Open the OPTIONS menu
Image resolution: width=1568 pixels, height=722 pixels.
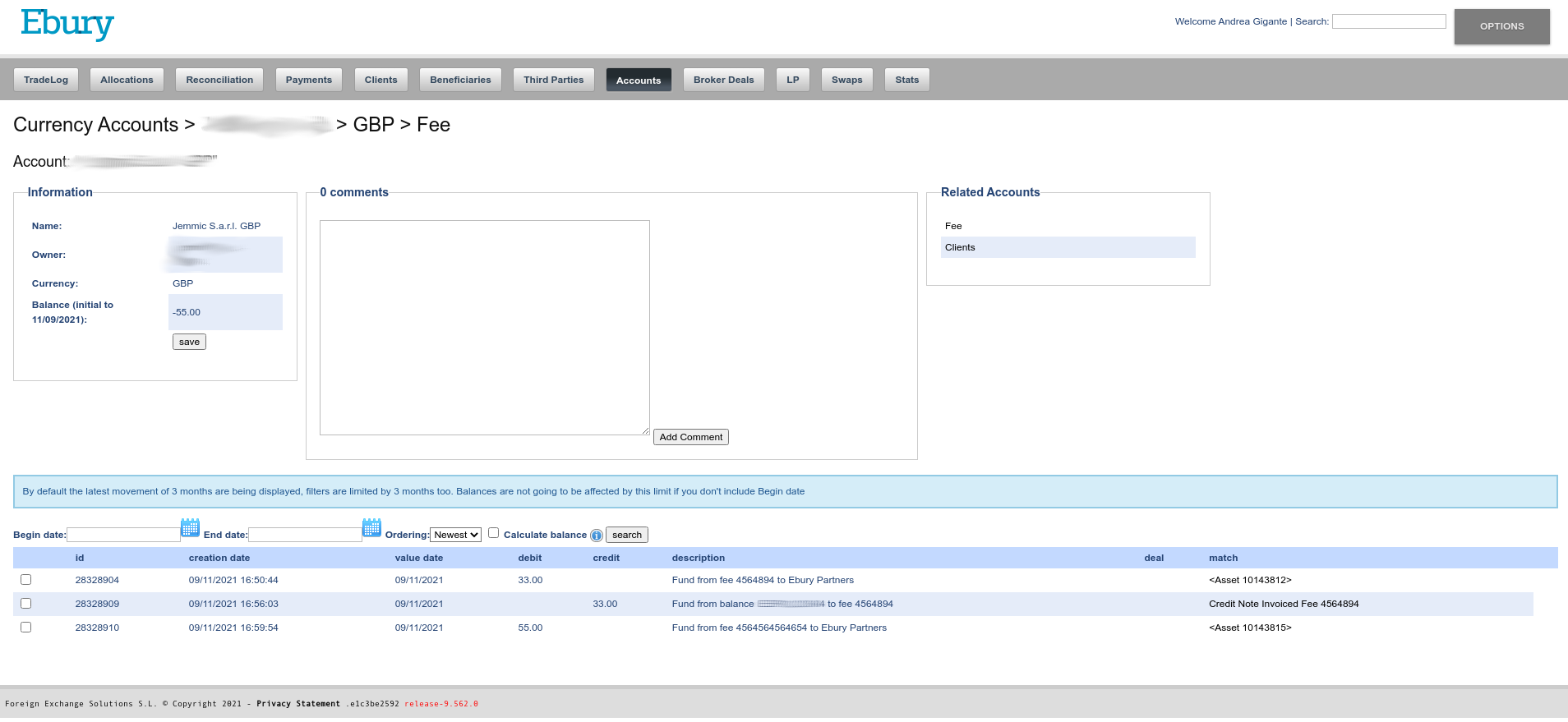click(x=1501, y=26)
